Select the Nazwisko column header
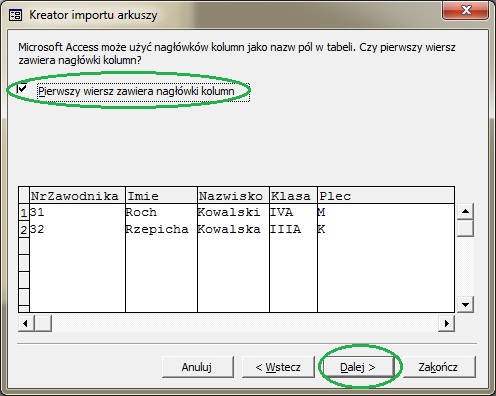The width and height of the screenshot is (496, 396). click(x=233, y=196)
